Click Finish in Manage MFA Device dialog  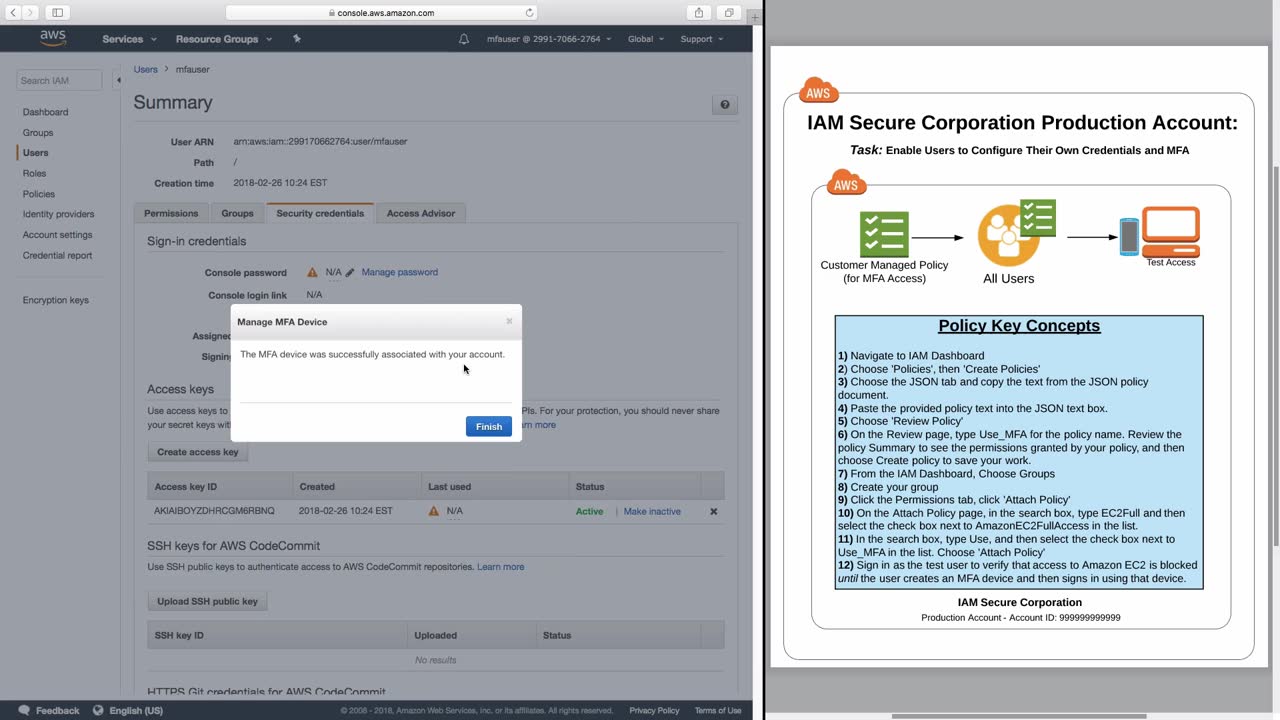coord(489,427)
